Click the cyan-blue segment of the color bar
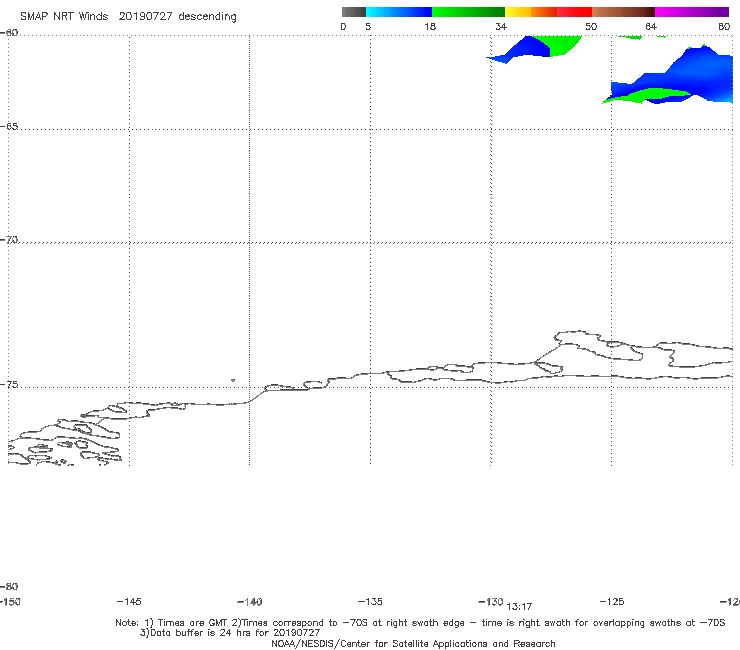Image resolution: width=740 pixels, height=650 pixels. pyautogui.click(x=399, y=12)
